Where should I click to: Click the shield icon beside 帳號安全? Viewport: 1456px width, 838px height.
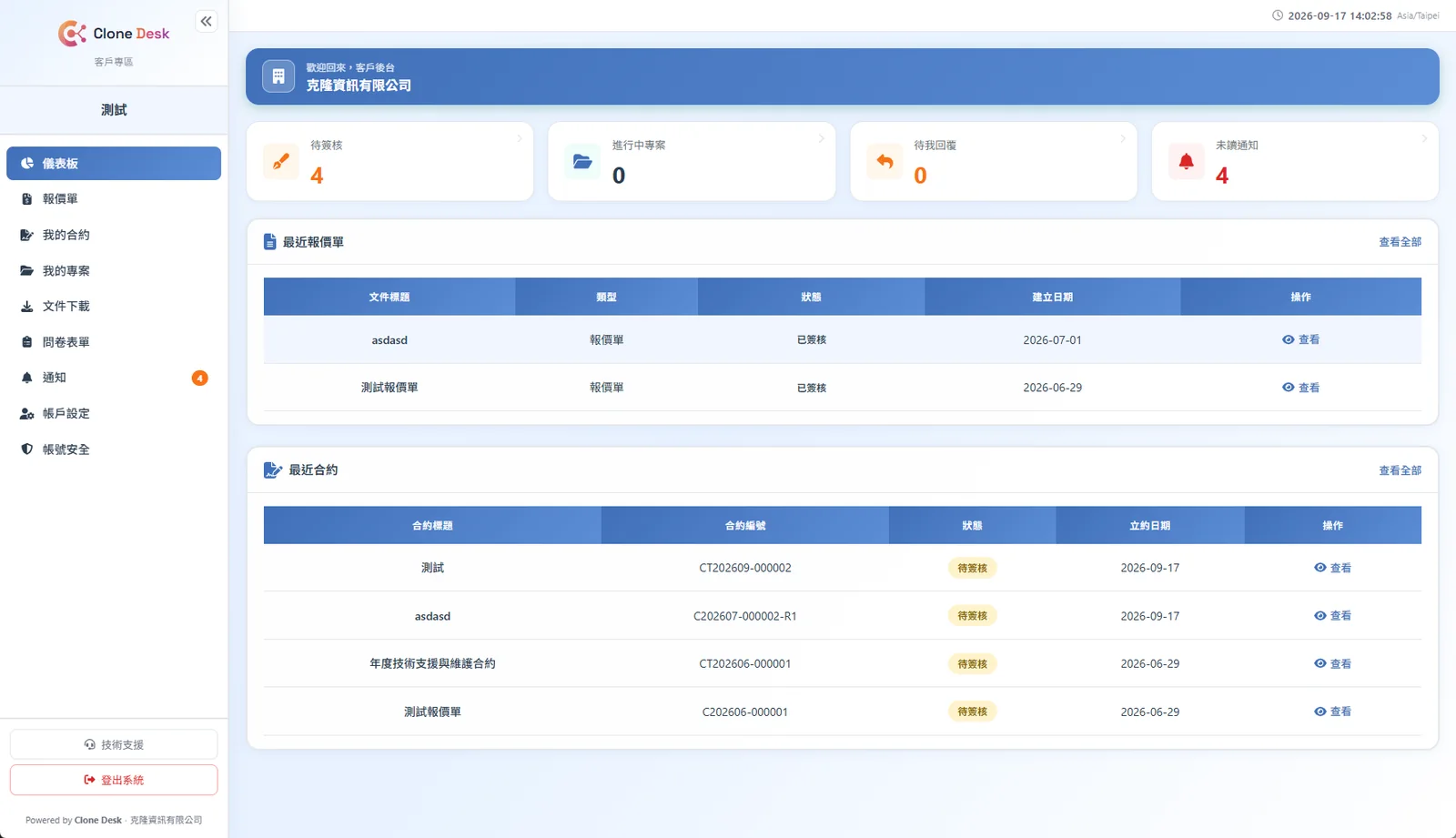(x=27, y=449)
